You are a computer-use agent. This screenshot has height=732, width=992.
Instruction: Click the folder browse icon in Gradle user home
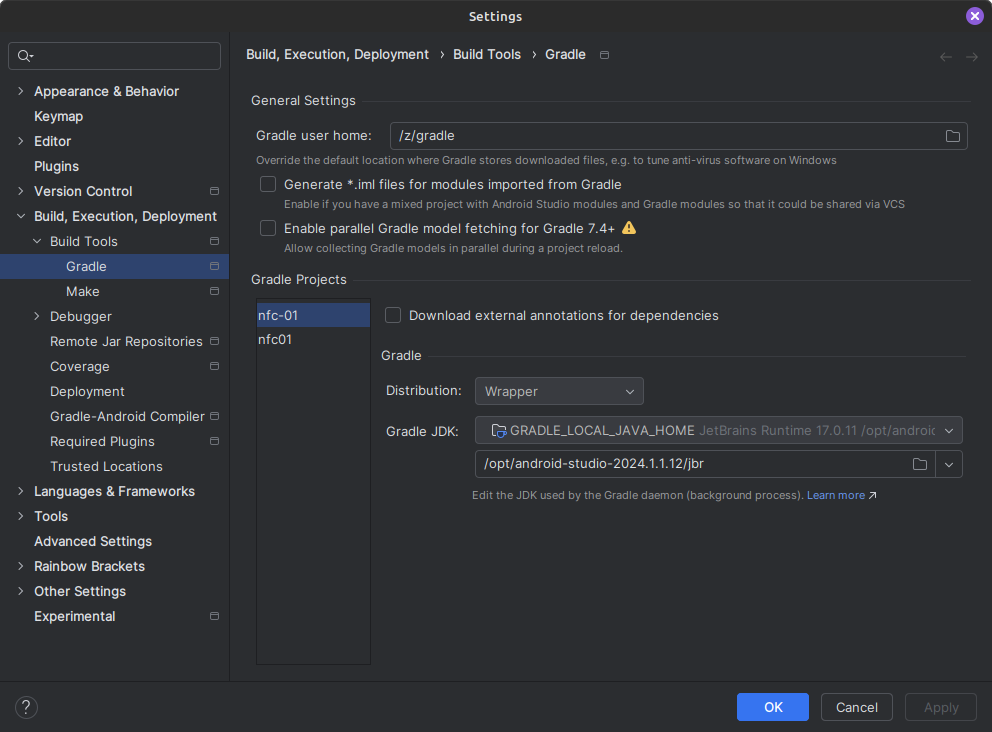(x=952, y=136)
